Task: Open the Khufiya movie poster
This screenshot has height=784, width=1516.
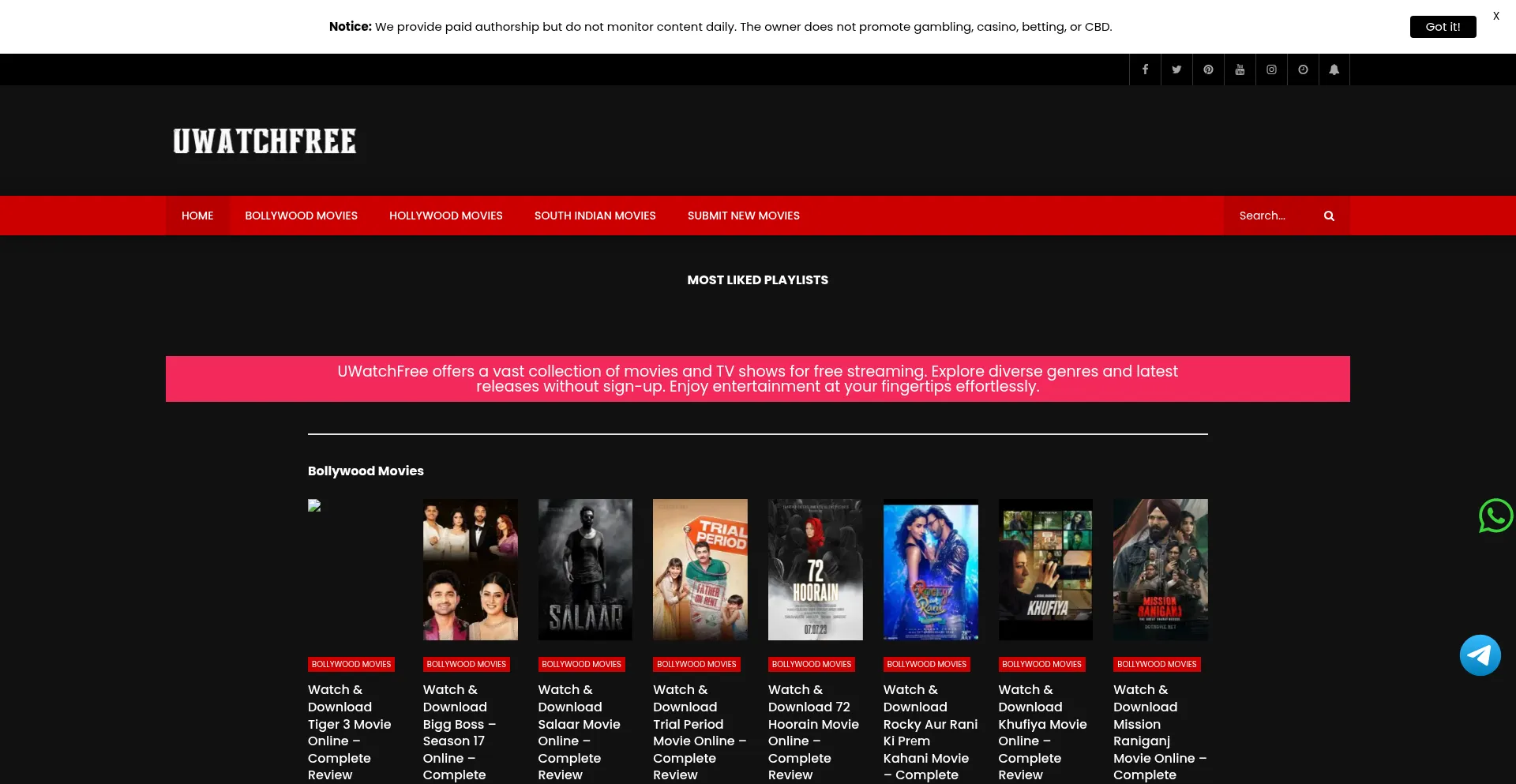Action: click(x=1045, y=569)
